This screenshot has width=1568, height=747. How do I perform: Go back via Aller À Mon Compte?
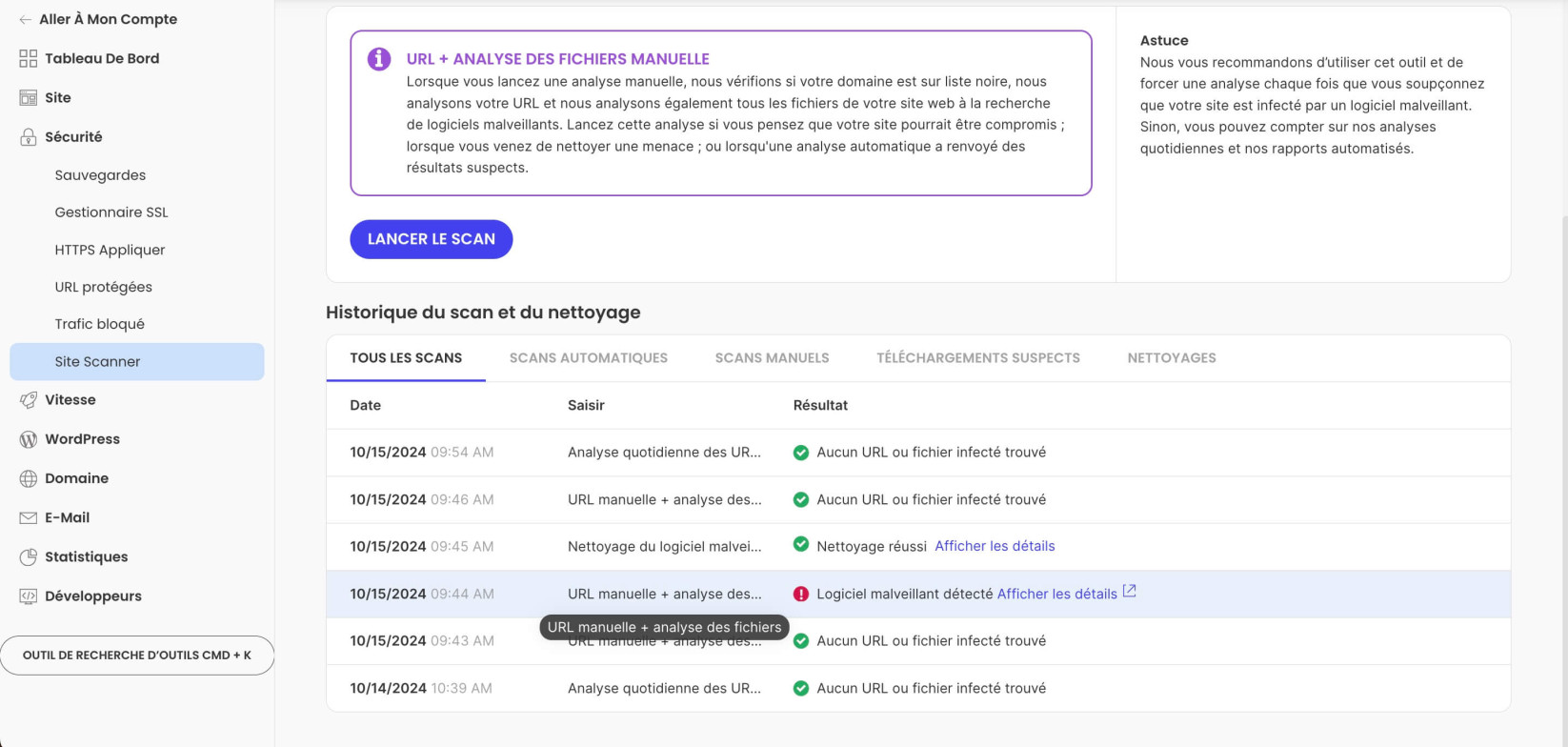[108, 19]
